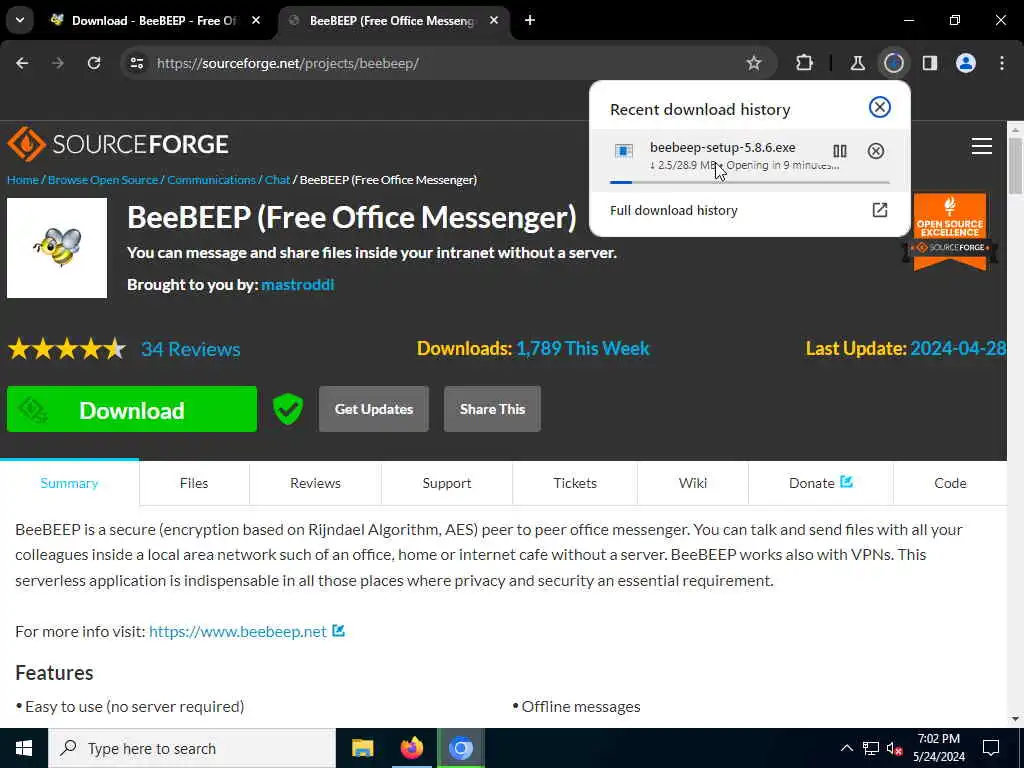Select the Wiki tab
This screenshot has height=768, width=1024.
tap(693, 483)
